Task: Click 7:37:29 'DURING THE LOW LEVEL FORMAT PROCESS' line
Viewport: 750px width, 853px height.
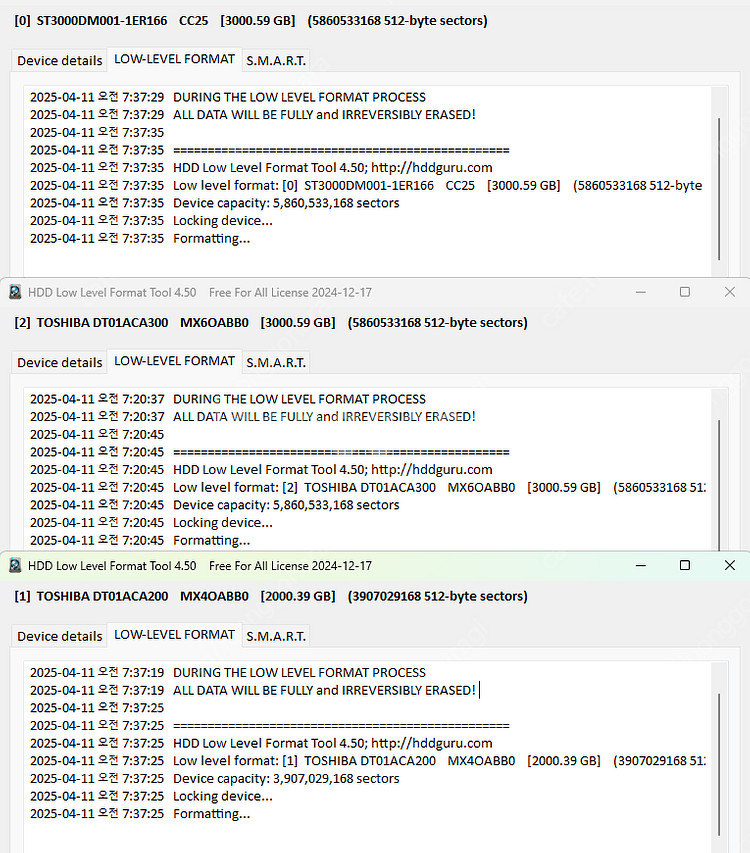Action: coord(228,97)
